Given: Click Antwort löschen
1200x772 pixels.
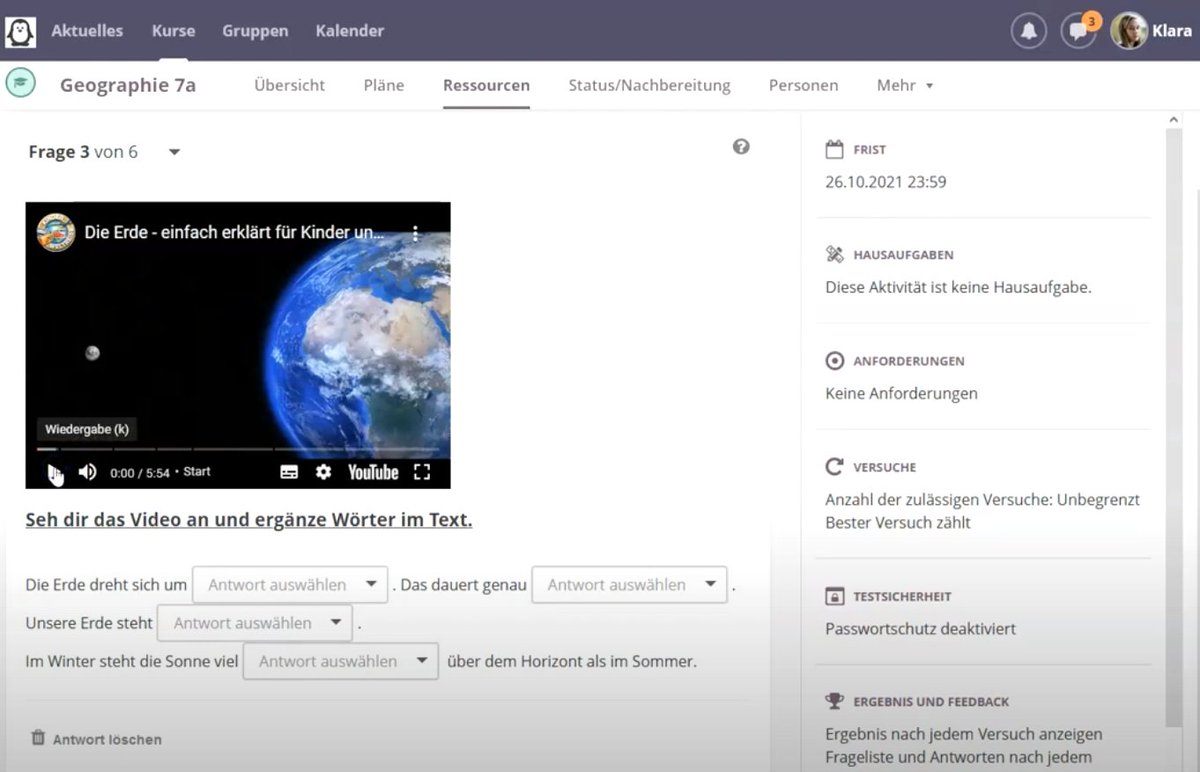Looking at the screenshot, I should point(107,740).
